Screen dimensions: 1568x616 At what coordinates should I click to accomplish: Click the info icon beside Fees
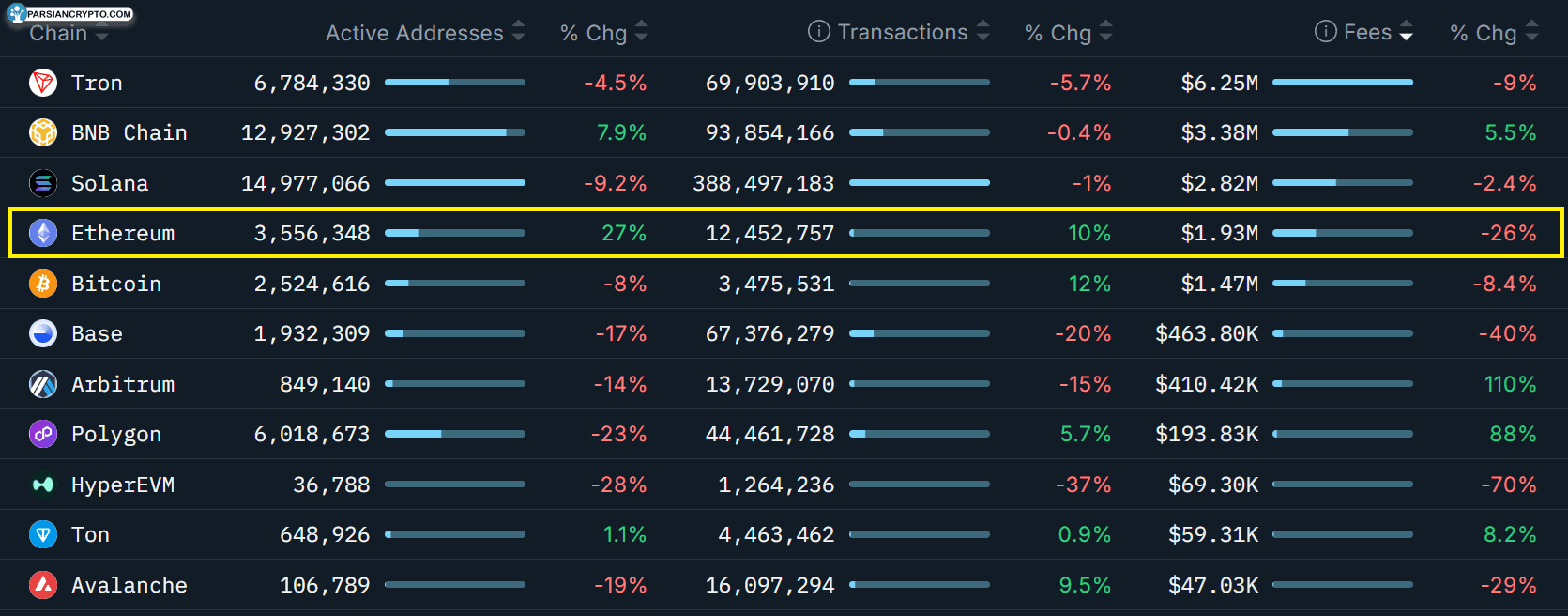1326,32
